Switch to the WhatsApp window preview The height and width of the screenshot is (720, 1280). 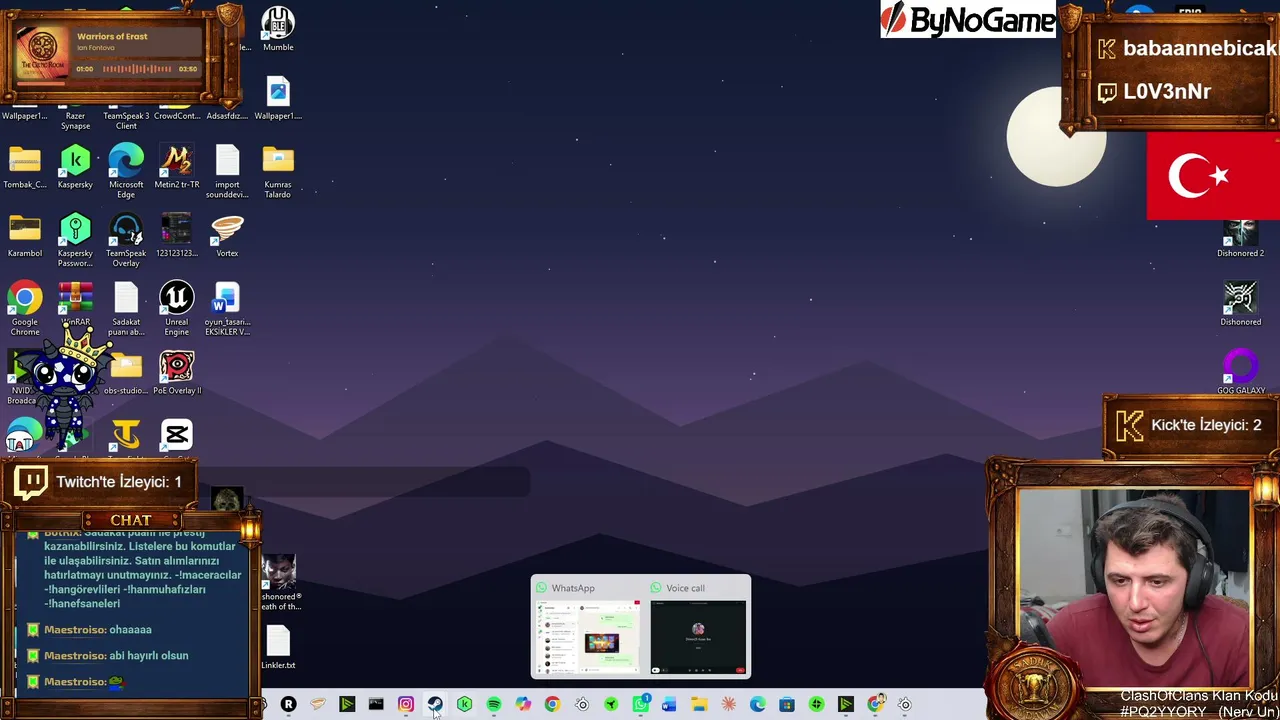pyautogui.click(x=587, y=626)
